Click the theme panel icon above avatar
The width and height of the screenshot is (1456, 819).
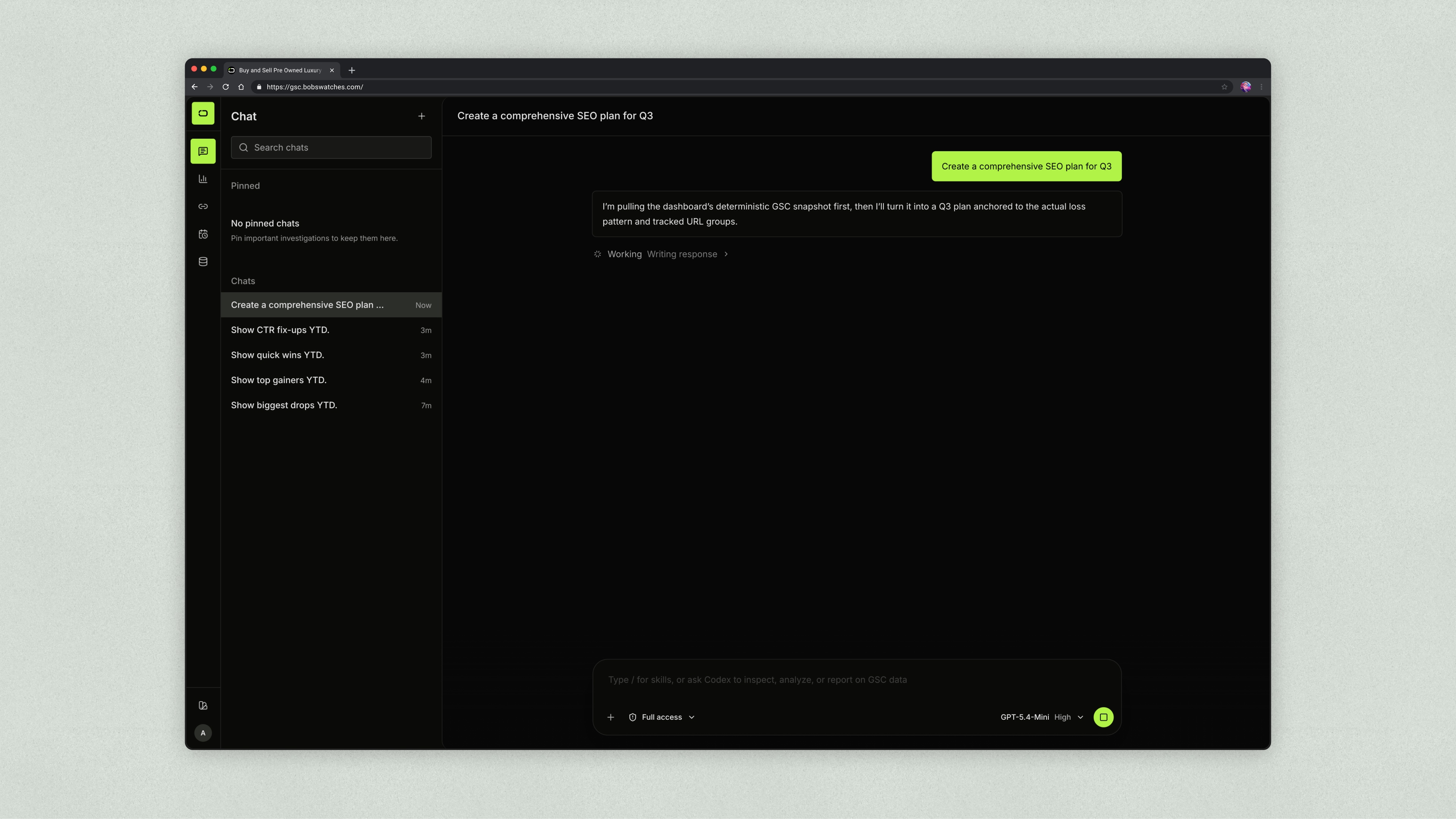(203, 705)
